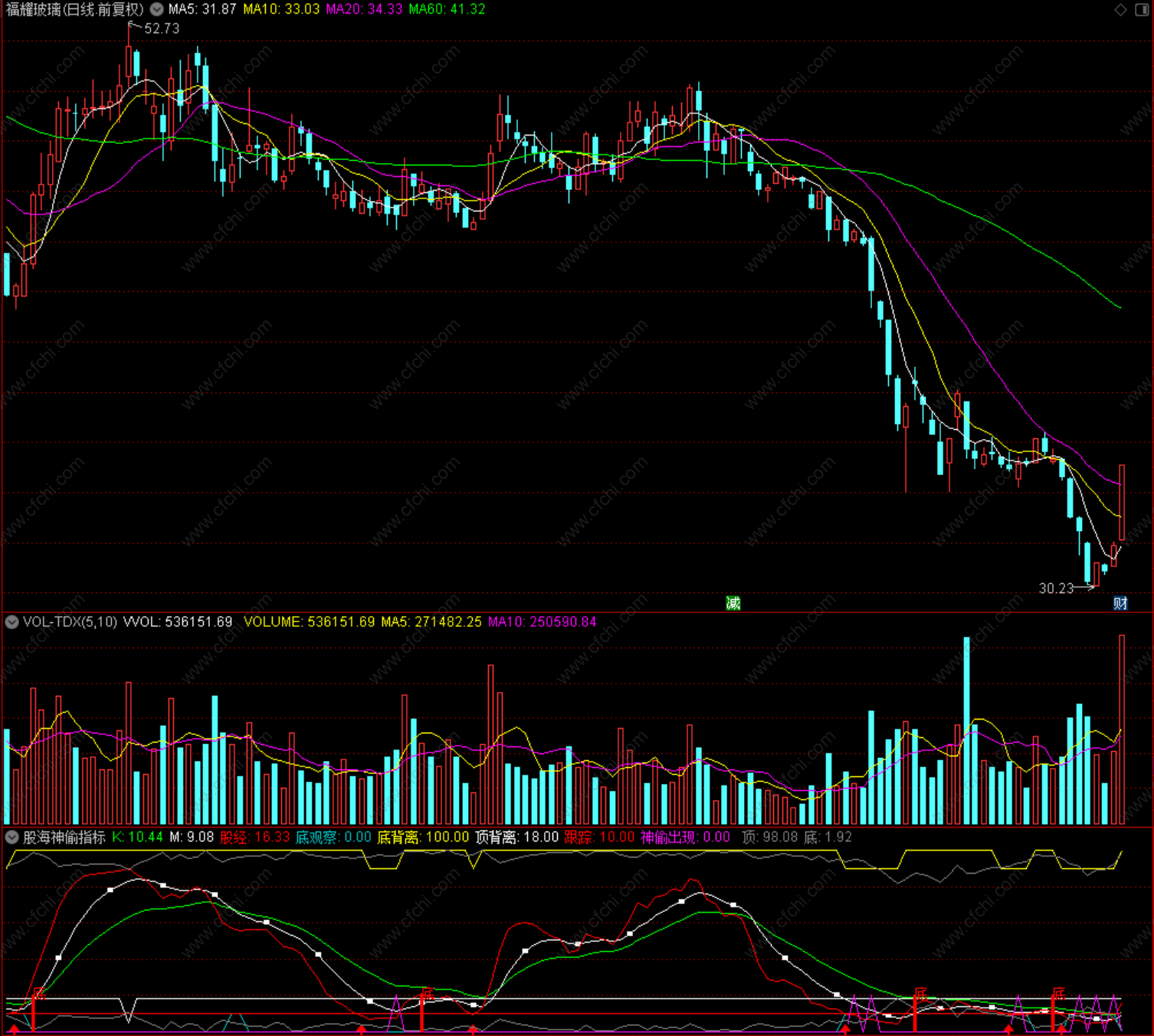Click the 跟踪: 10.00 value

[600, 838]
